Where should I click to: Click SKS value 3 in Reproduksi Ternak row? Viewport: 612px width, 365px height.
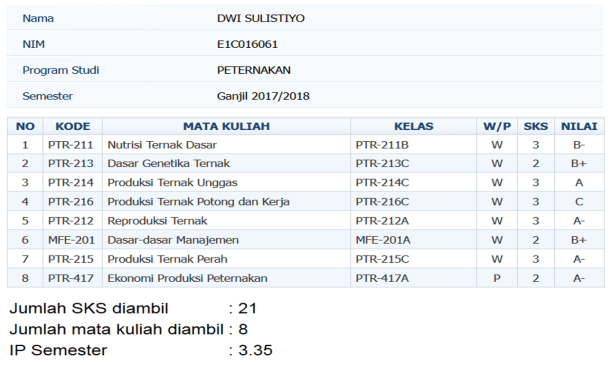[536, 221]
